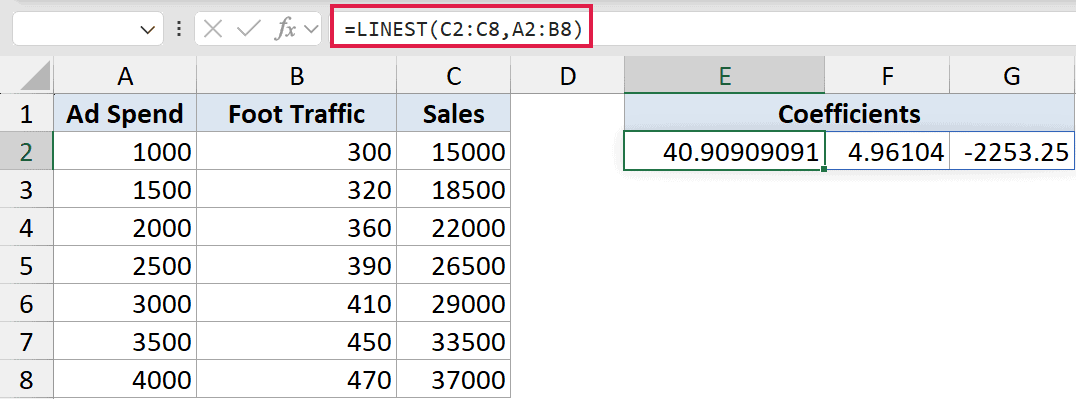Select row 1 header
The width and height of the screenshot is (1076, 399).
[26, 113]
